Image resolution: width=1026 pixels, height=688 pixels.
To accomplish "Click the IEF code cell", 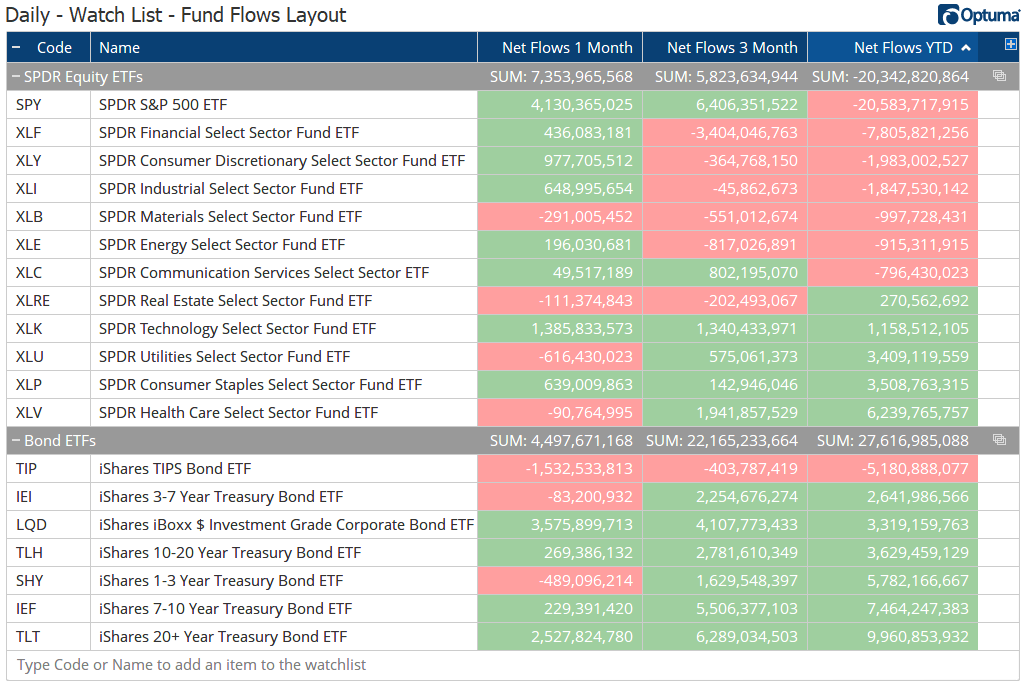I will tap(48, 609).
